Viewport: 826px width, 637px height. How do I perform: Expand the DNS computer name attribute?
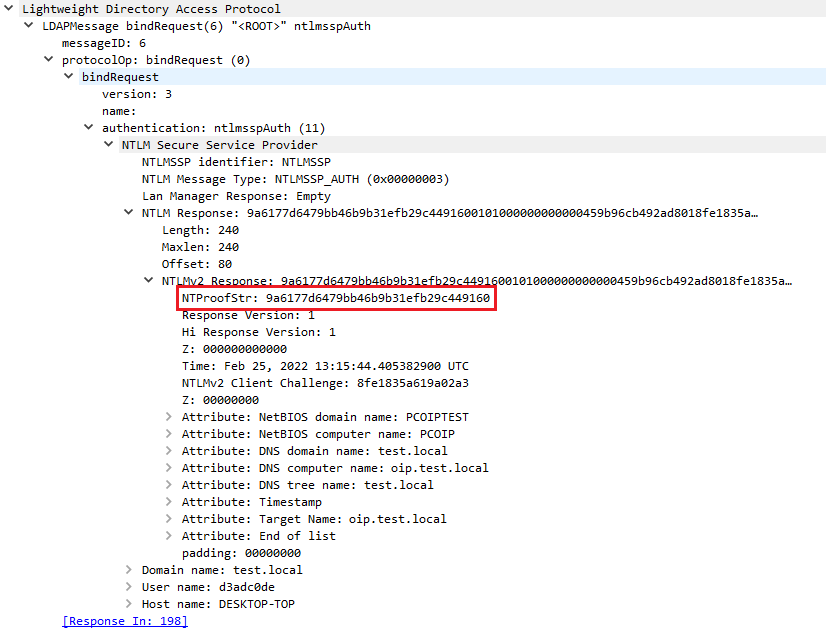point(169,467)
